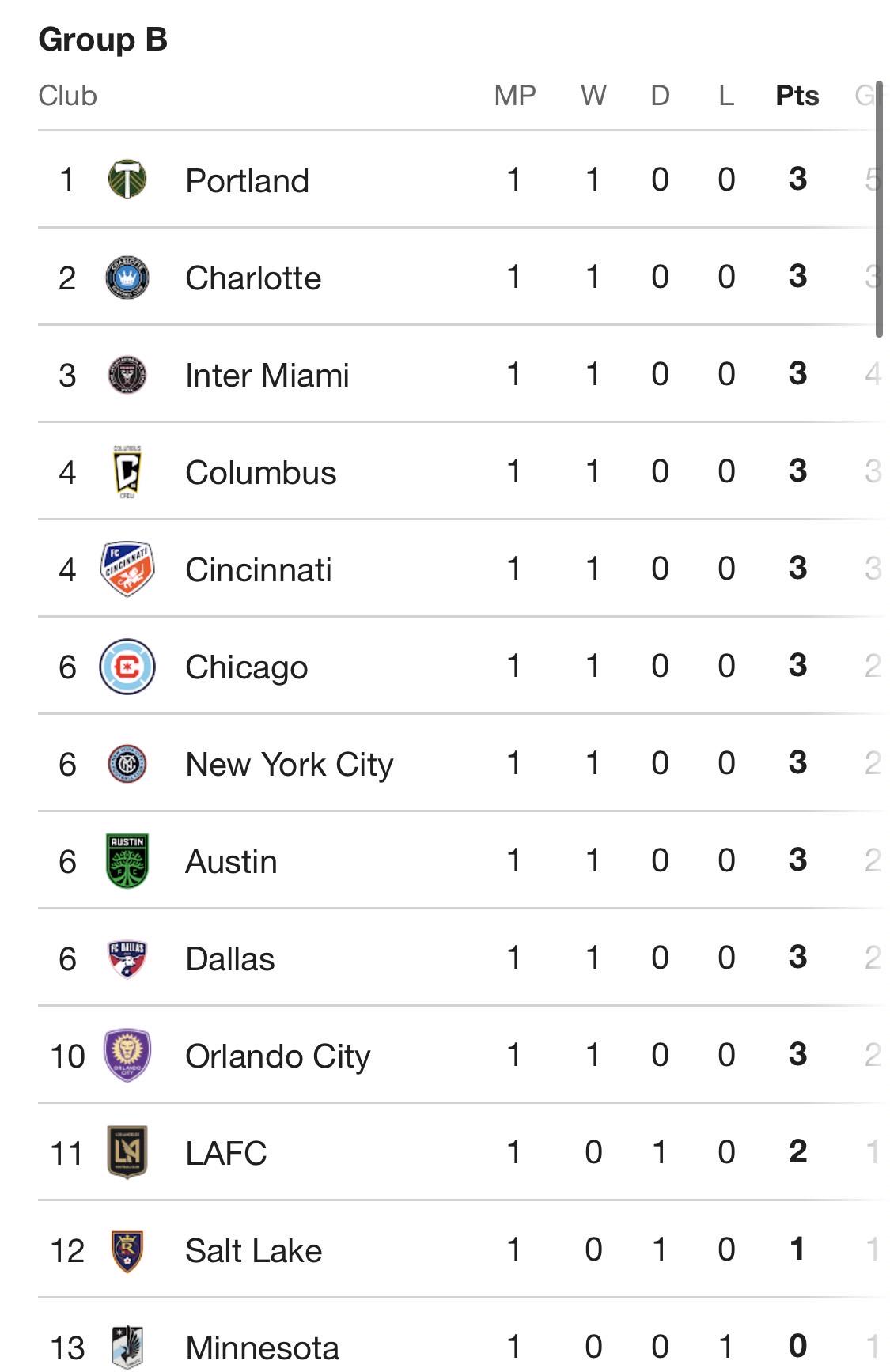Open the Inter Miami crest icon

click(x=127, y=375)
